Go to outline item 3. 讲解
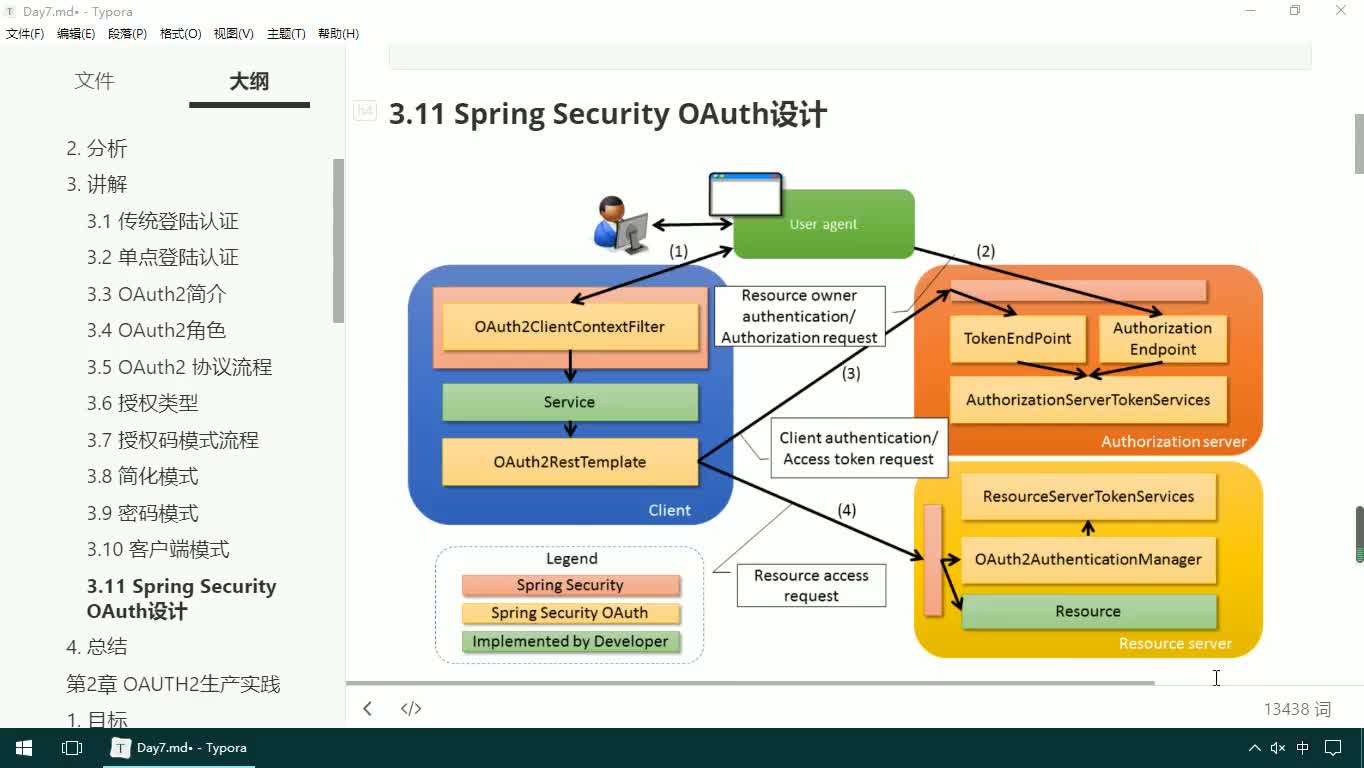 coord(97,184)
